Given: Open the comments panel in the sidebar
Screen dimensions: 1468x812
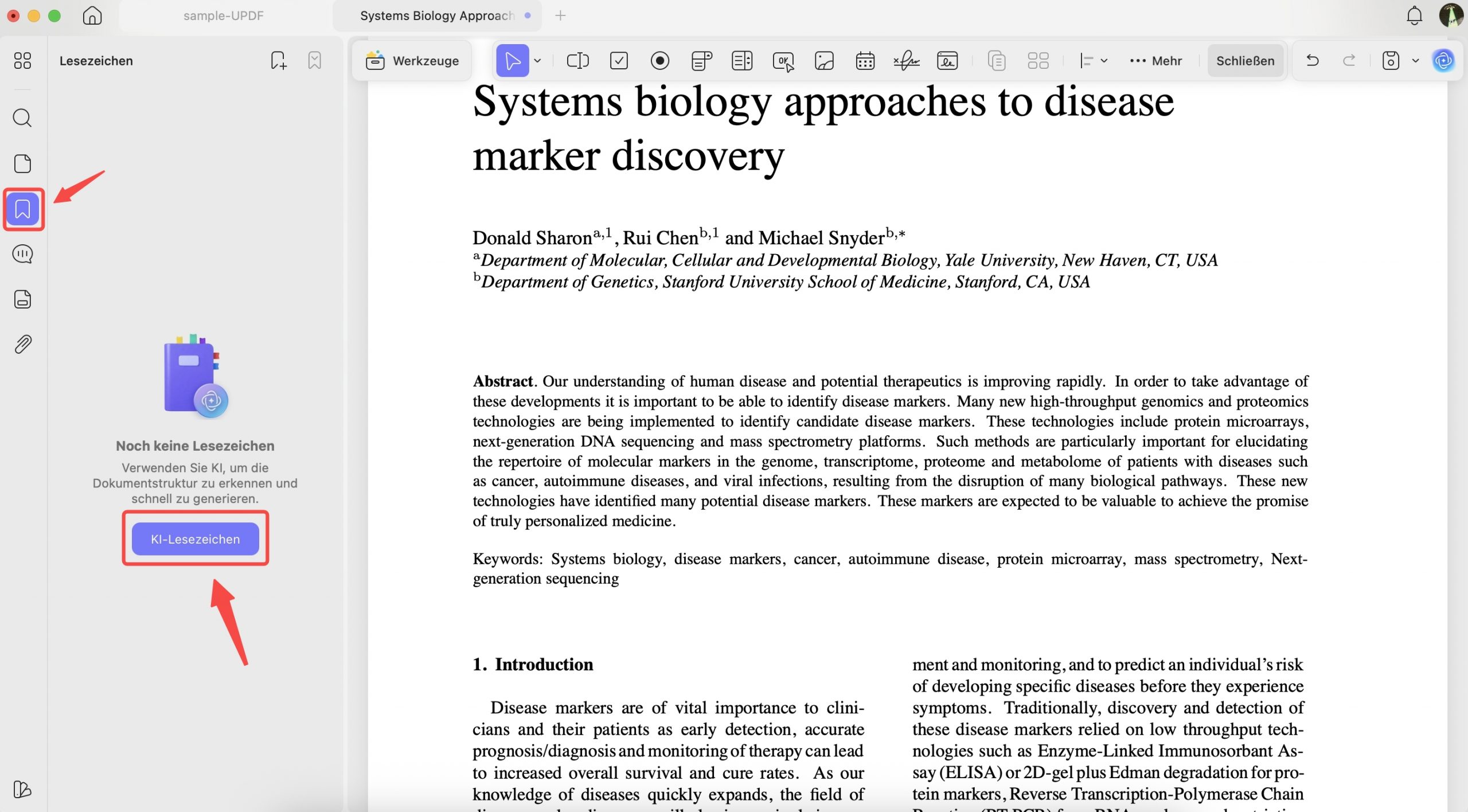Looking at the screenshot, I should pos(22,254).
